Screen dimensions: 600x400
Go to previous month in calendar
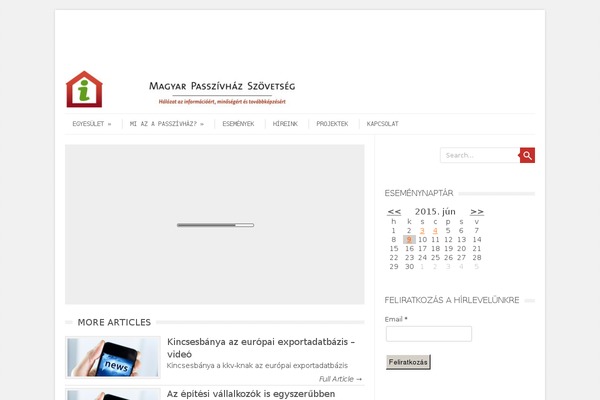coord(394,212)
